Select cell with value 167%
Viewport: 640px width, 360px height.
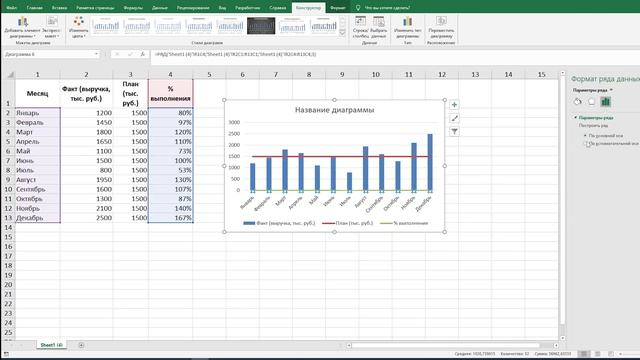coord(171,218)
